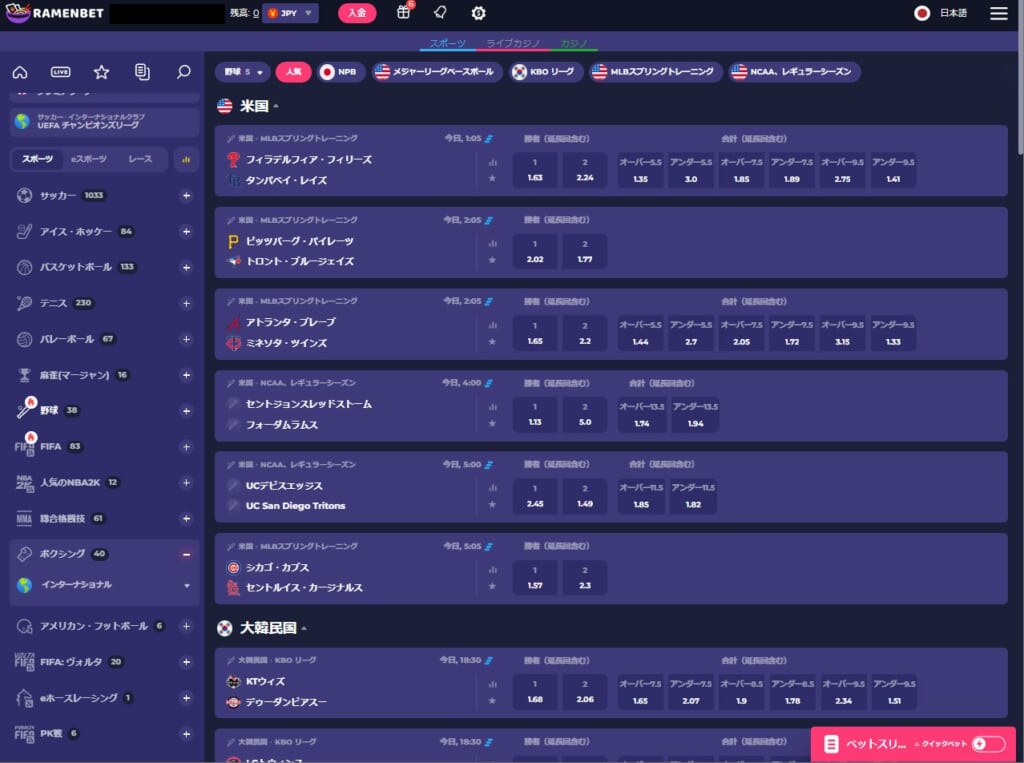
Task: Open stats icon for Atlanta Braves match
Action: point(492,325)
